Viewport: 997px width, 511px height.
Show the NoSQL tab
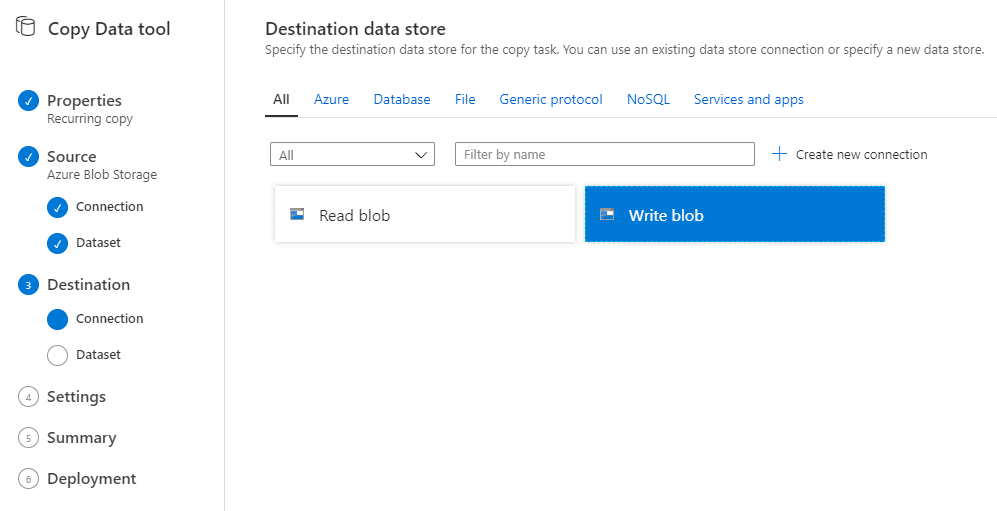tap(648, 100)
